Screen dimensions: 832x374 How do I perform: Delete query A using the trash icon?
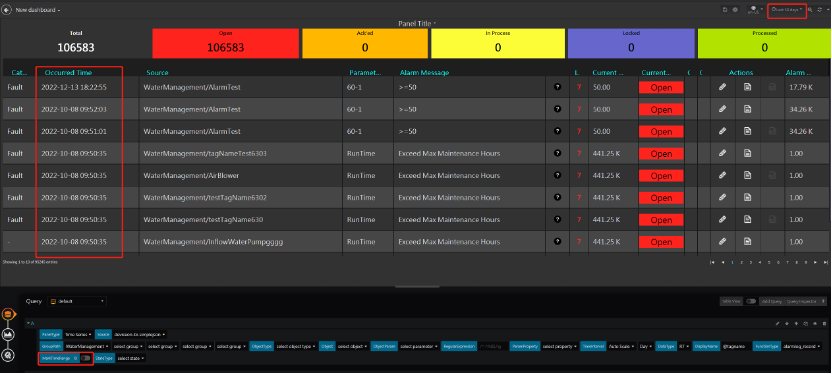point(824,323)
